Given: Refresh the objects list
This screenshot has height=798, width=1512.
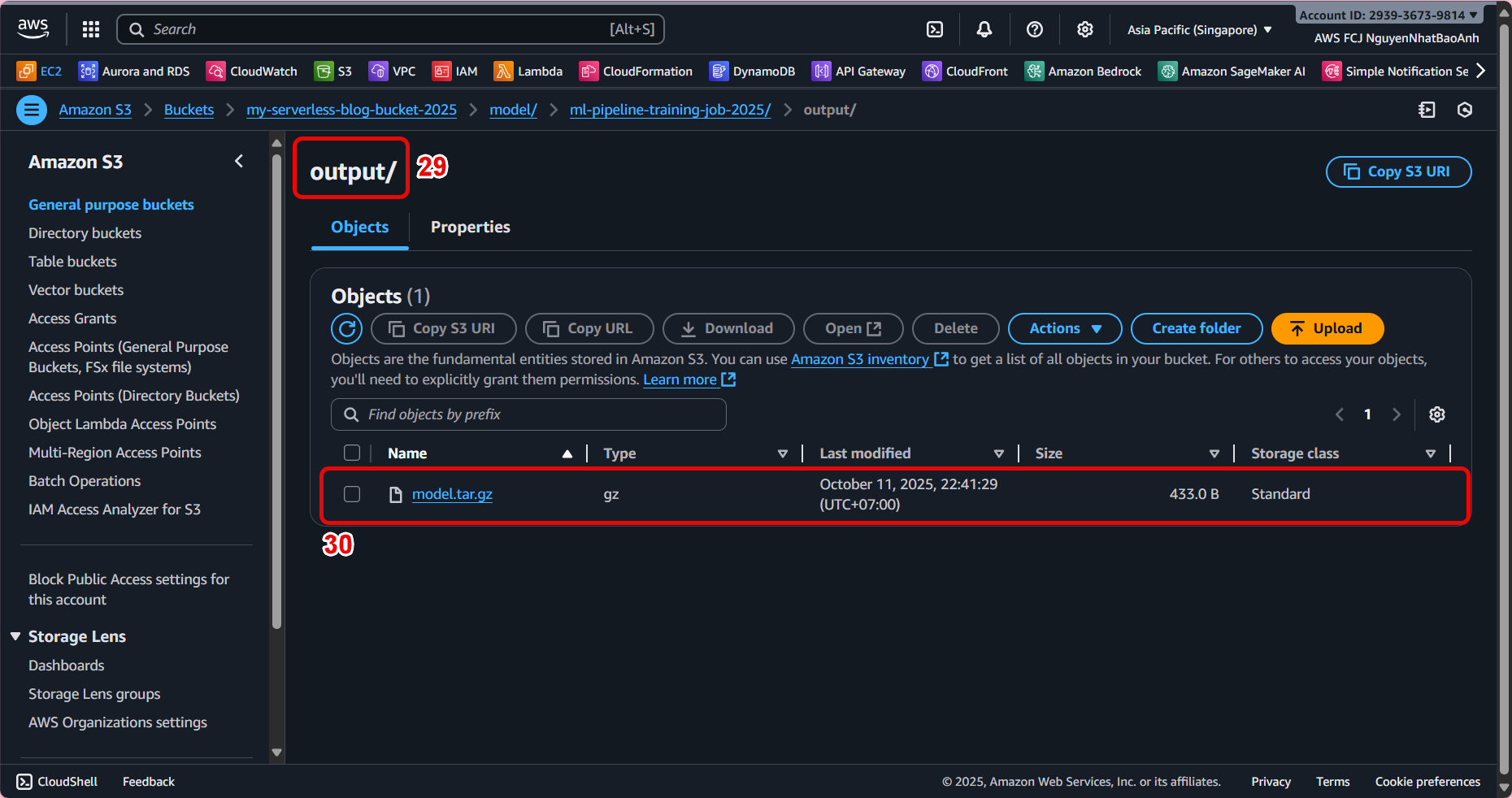Looking at the screenshot, I should click(347, 328).
